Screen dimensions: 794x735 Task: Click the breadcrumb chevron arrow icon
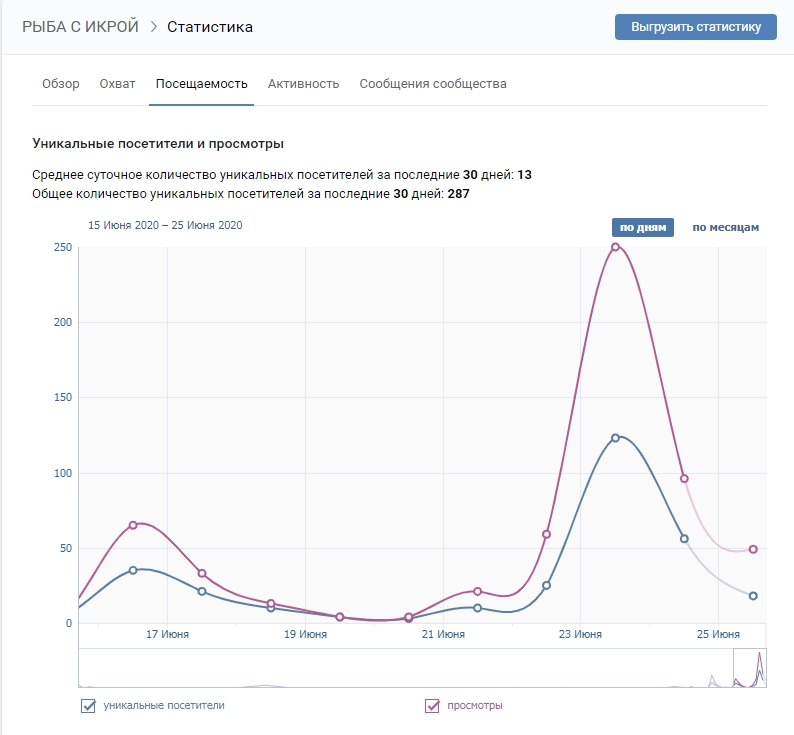[153, 27]
